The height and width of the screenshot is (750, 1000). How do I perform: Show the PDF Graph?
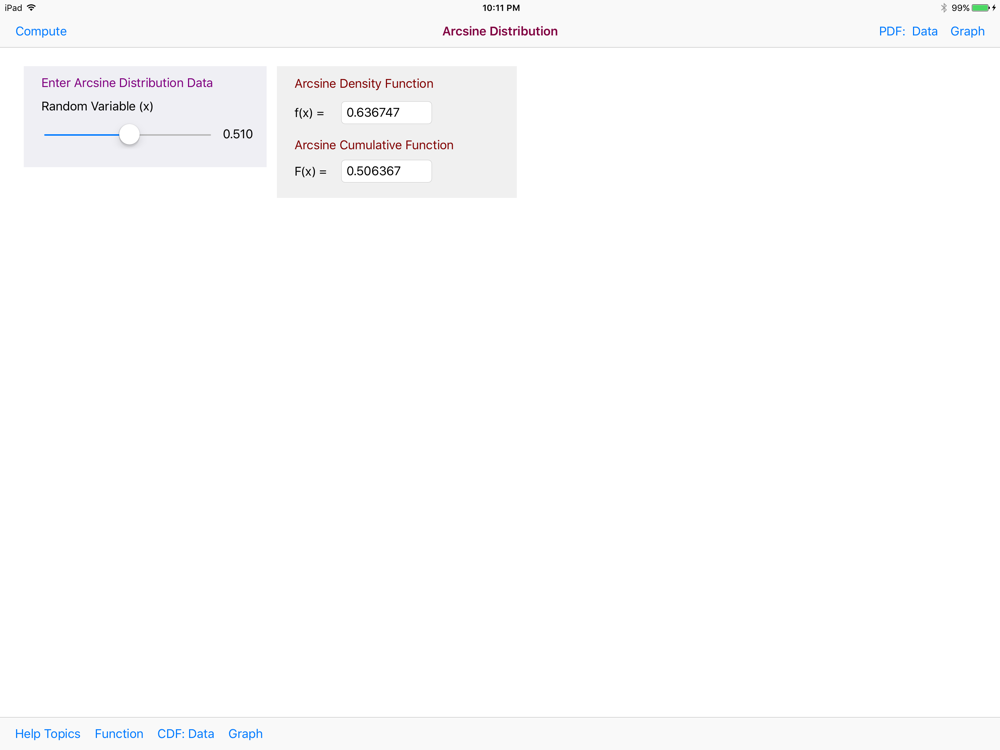967,31
